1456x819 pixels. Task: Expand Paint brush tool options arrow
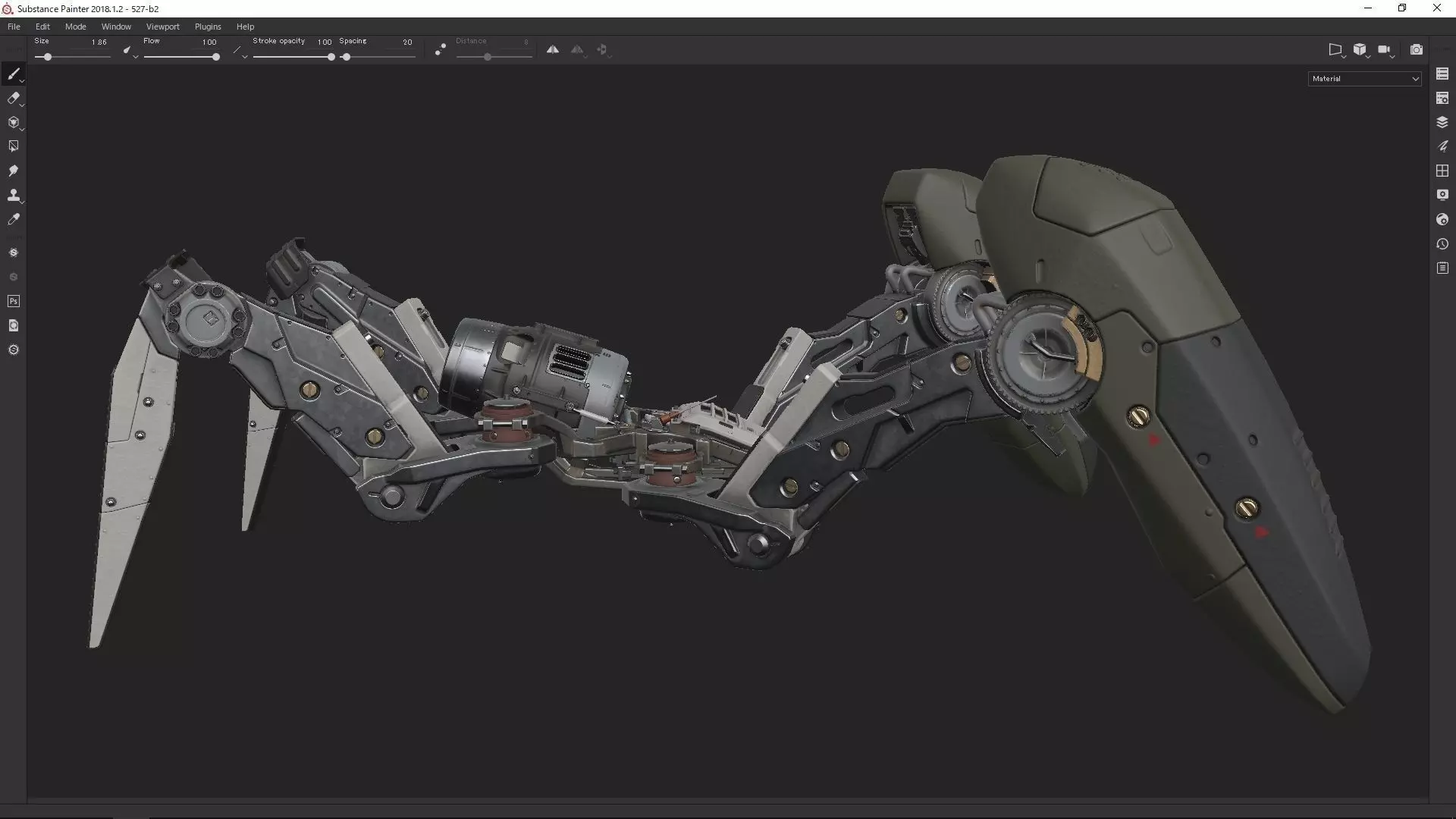click(22, 80)
